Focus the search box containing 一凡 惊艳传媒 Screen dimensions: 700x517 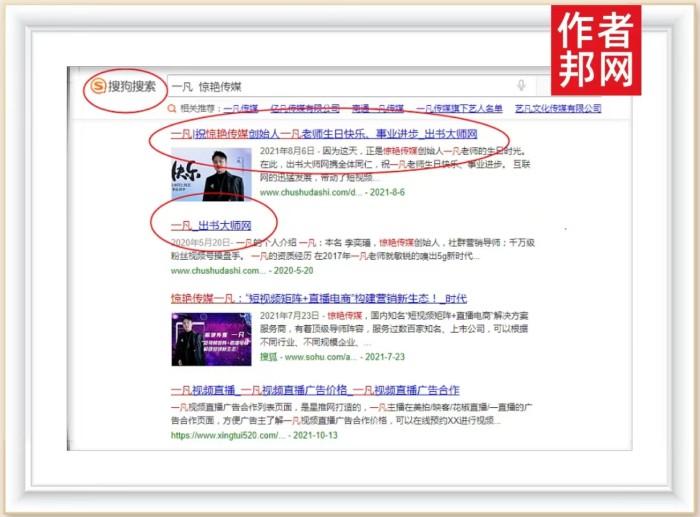point(340,86)
